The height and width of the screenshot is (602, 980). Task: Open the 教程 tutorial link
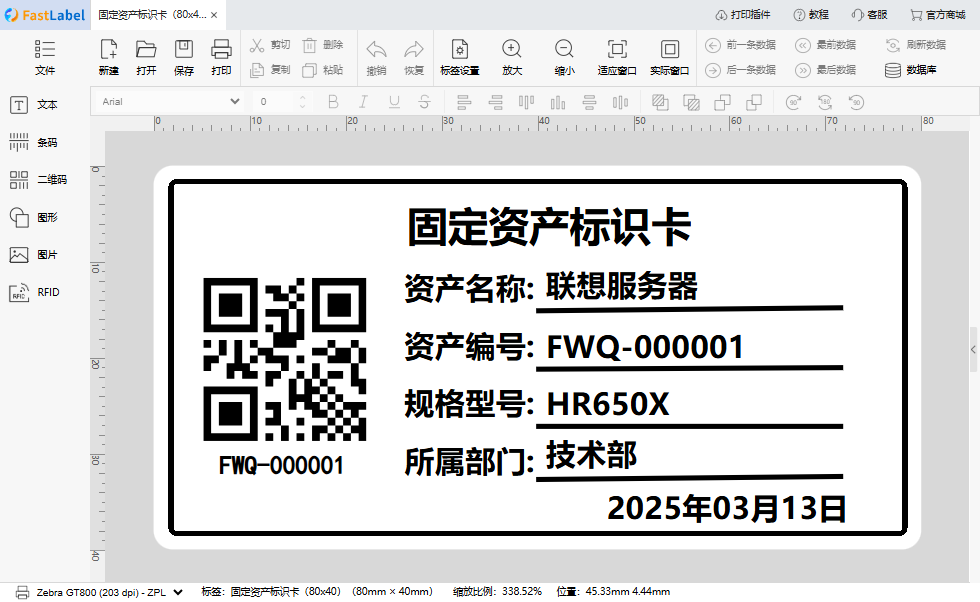(x=811, y=14)
